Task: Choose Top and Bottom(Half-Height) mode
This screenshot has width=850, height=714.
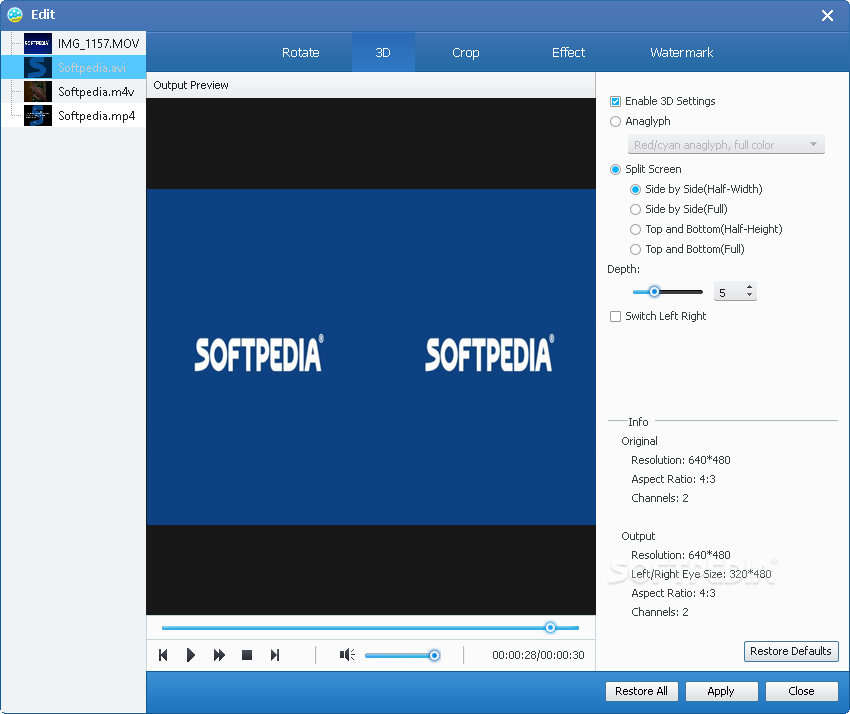Action: 635,229
